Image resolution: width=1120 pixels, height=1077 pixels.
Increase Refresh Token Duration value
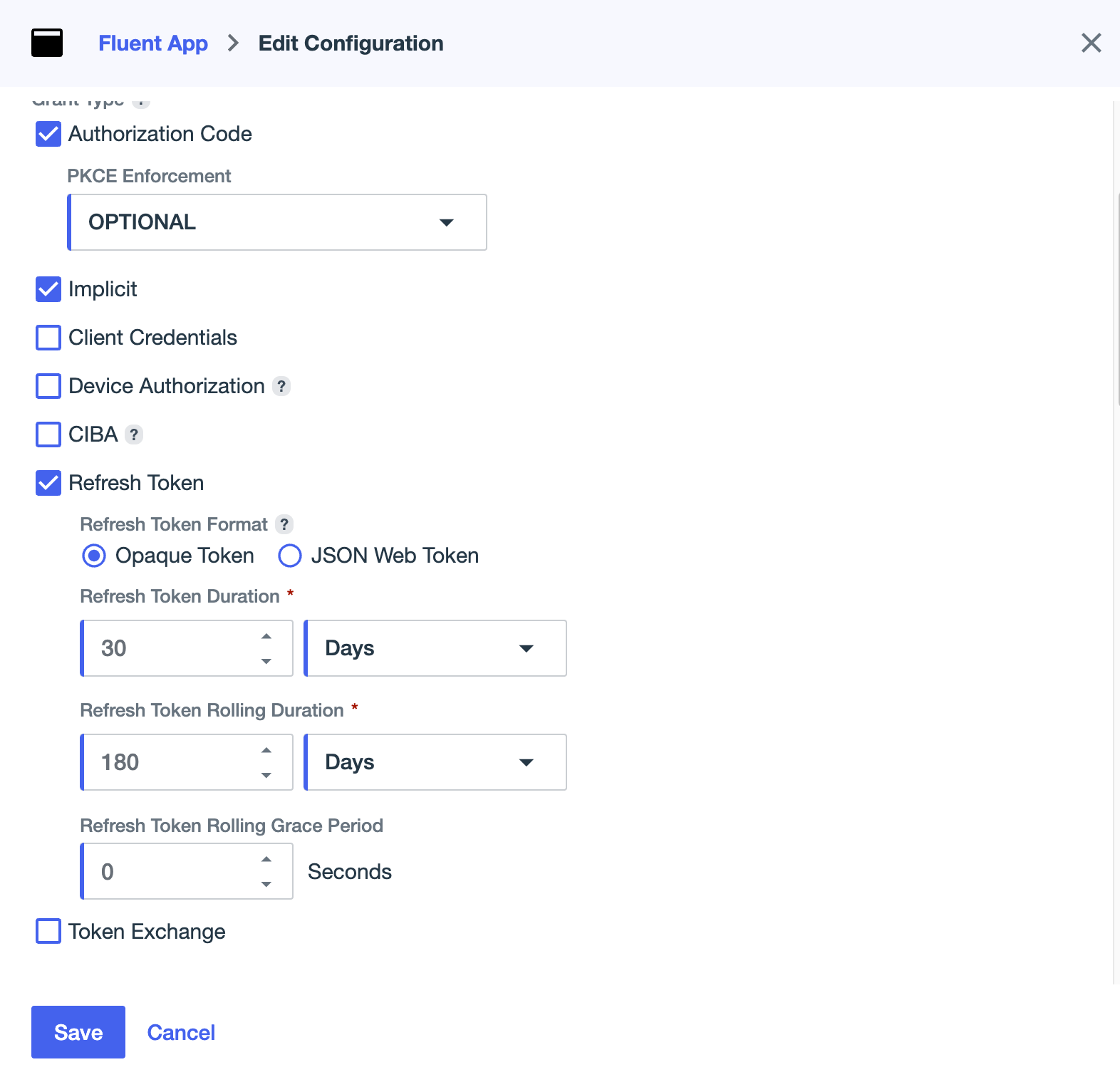(x=266, y=636)
